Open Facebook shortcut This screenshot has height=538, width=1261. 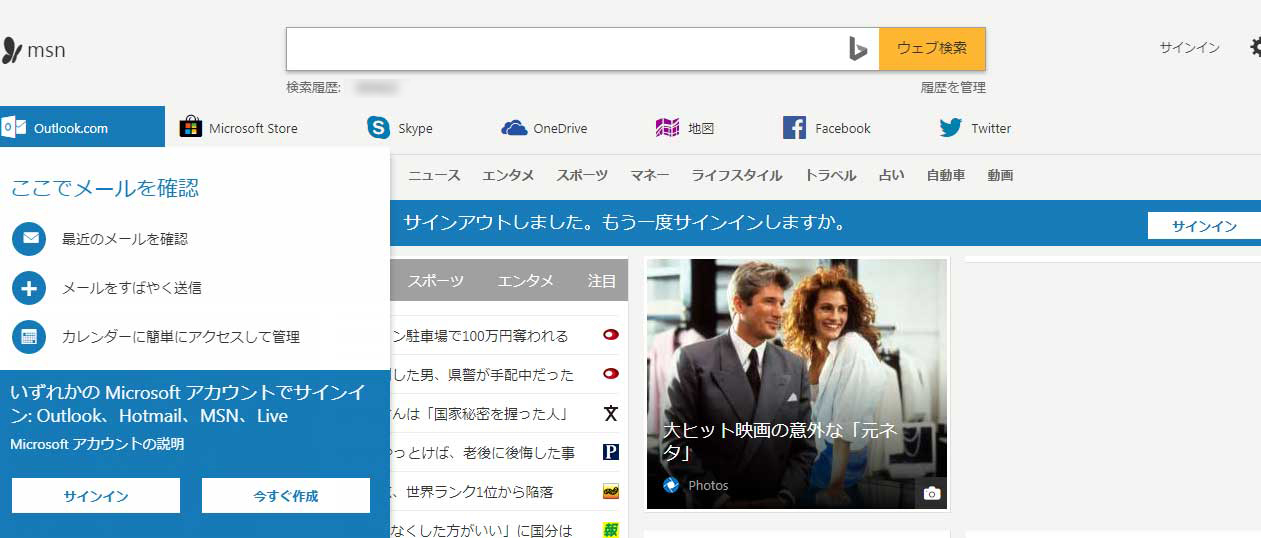(x=827, y=128)
